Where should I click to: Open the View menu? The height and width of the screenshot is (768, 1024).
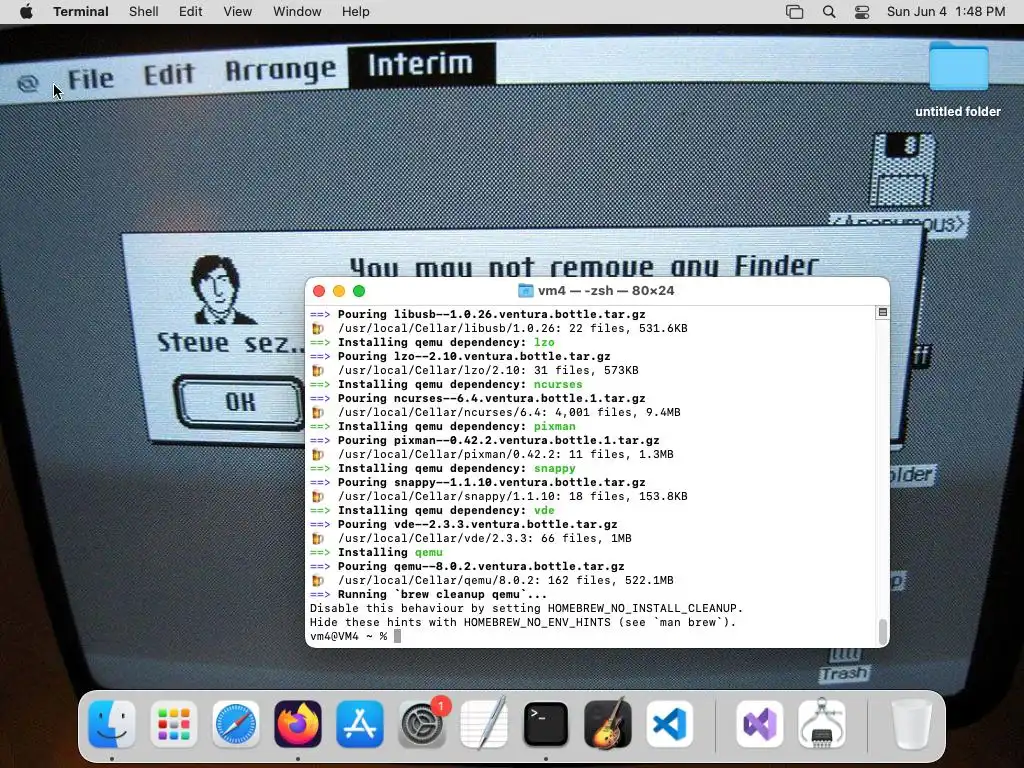click(237, 12)
